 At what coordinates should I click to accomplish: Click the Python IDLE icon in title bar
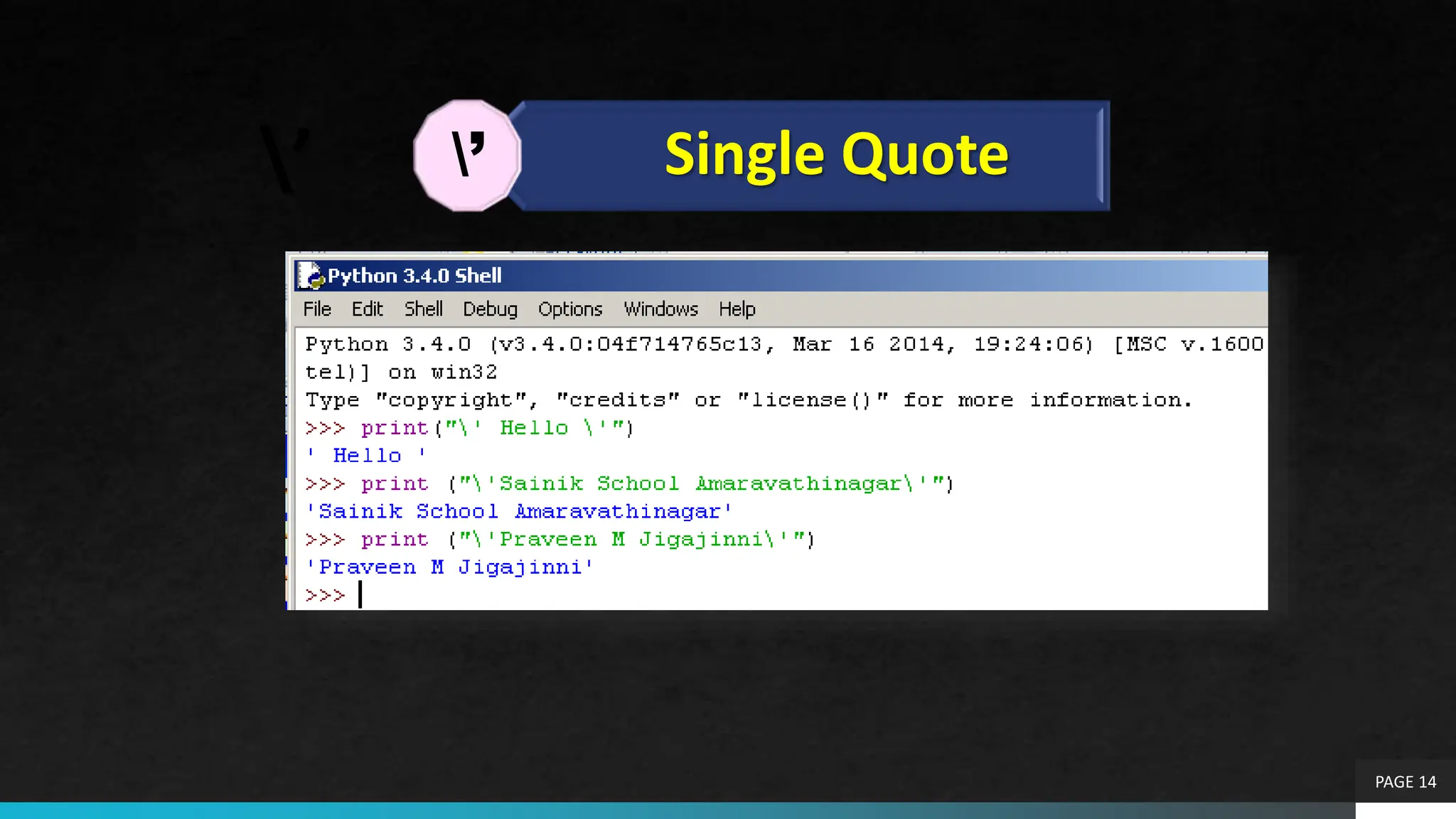pyautogui.click(x=310, y=276)
